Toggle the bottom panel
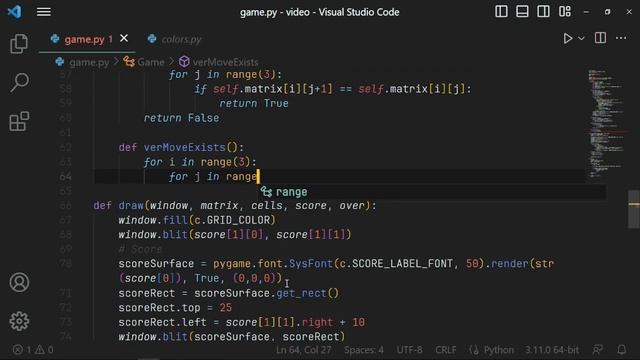640x360 pixels. (522, 11)
